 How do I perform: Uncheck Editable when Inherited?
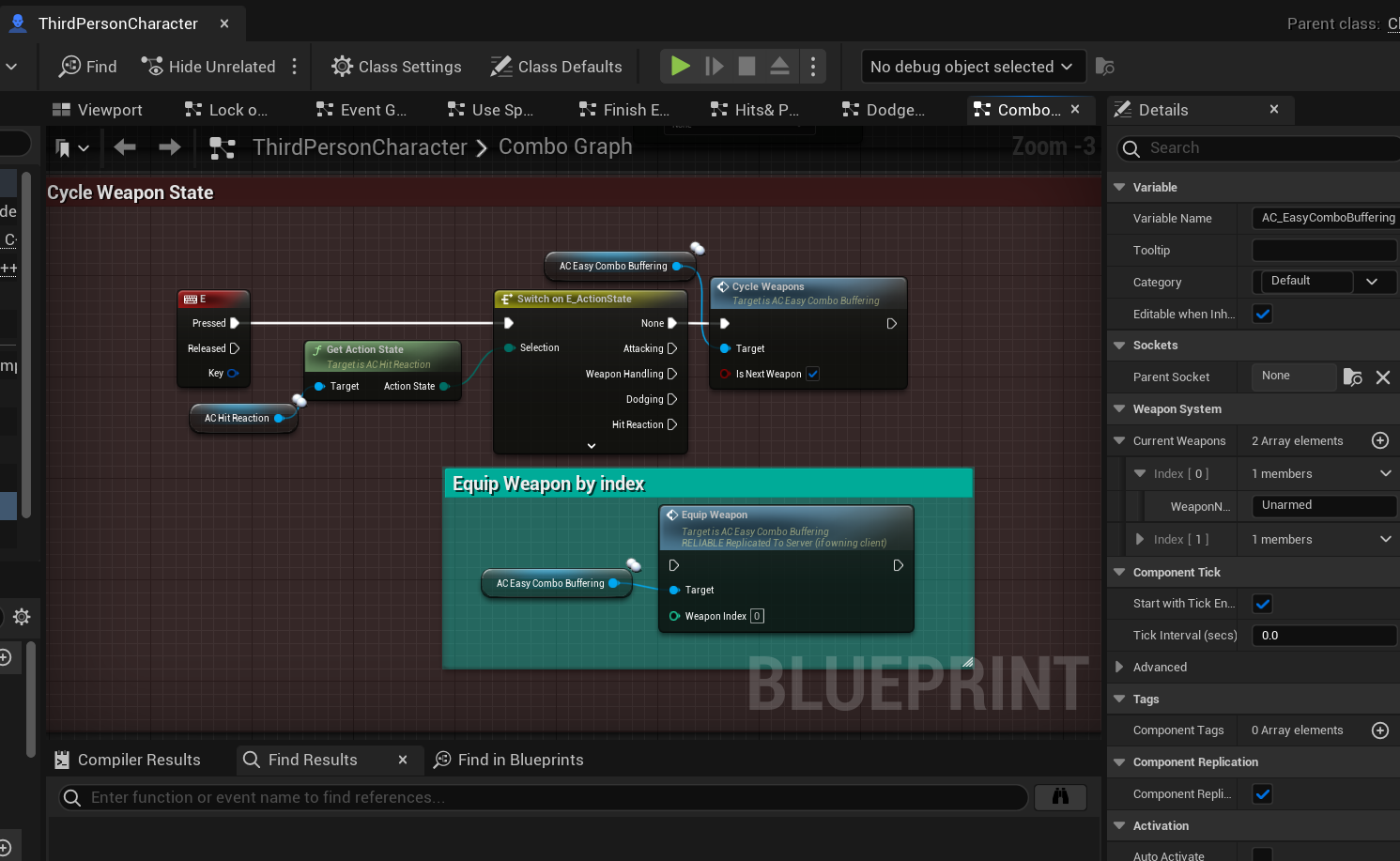(x=1262, y=313)
